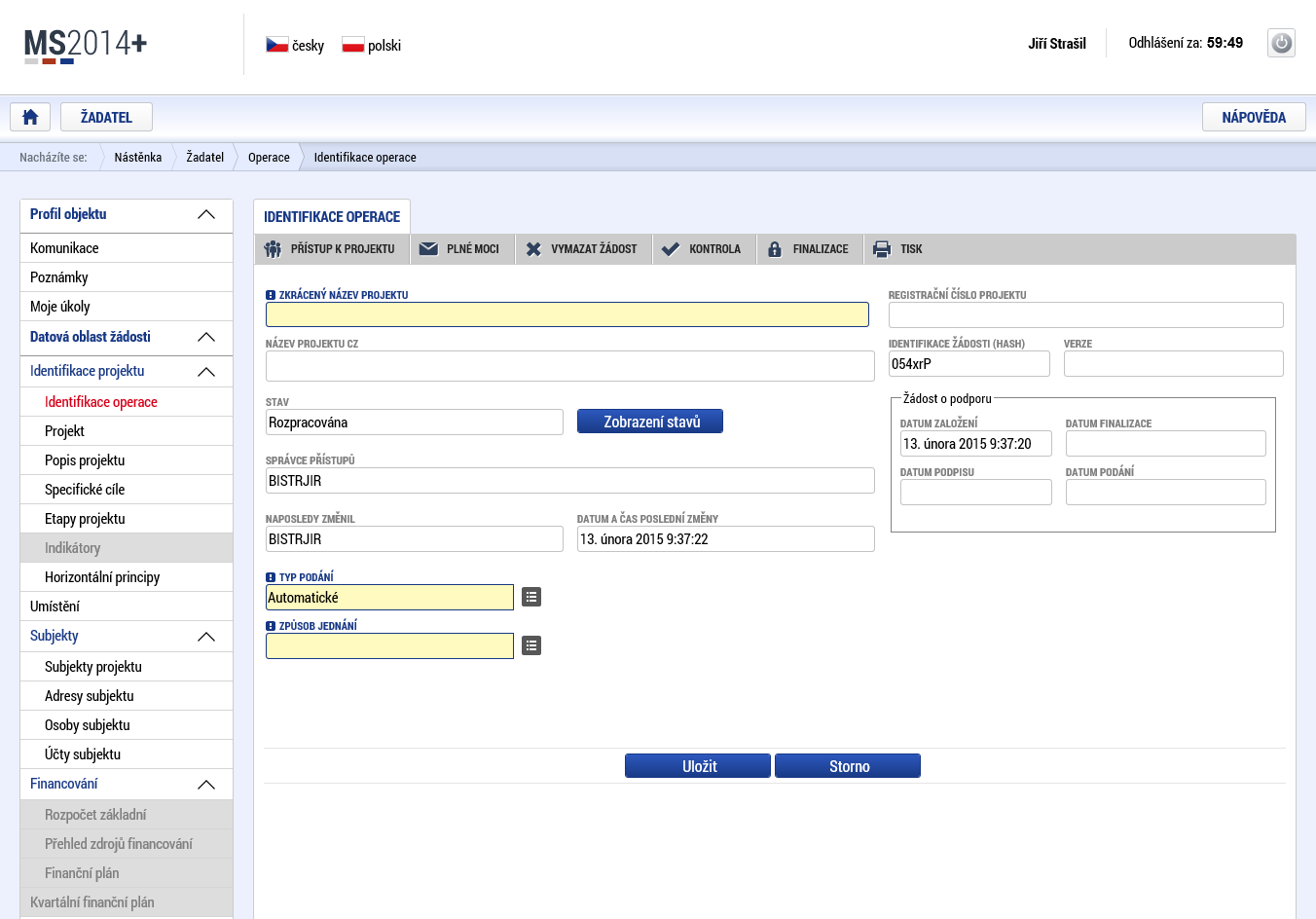Open Moje úkoly in sidebar
This screenshot has height=919, width=1316.
[x=127, y=307]
